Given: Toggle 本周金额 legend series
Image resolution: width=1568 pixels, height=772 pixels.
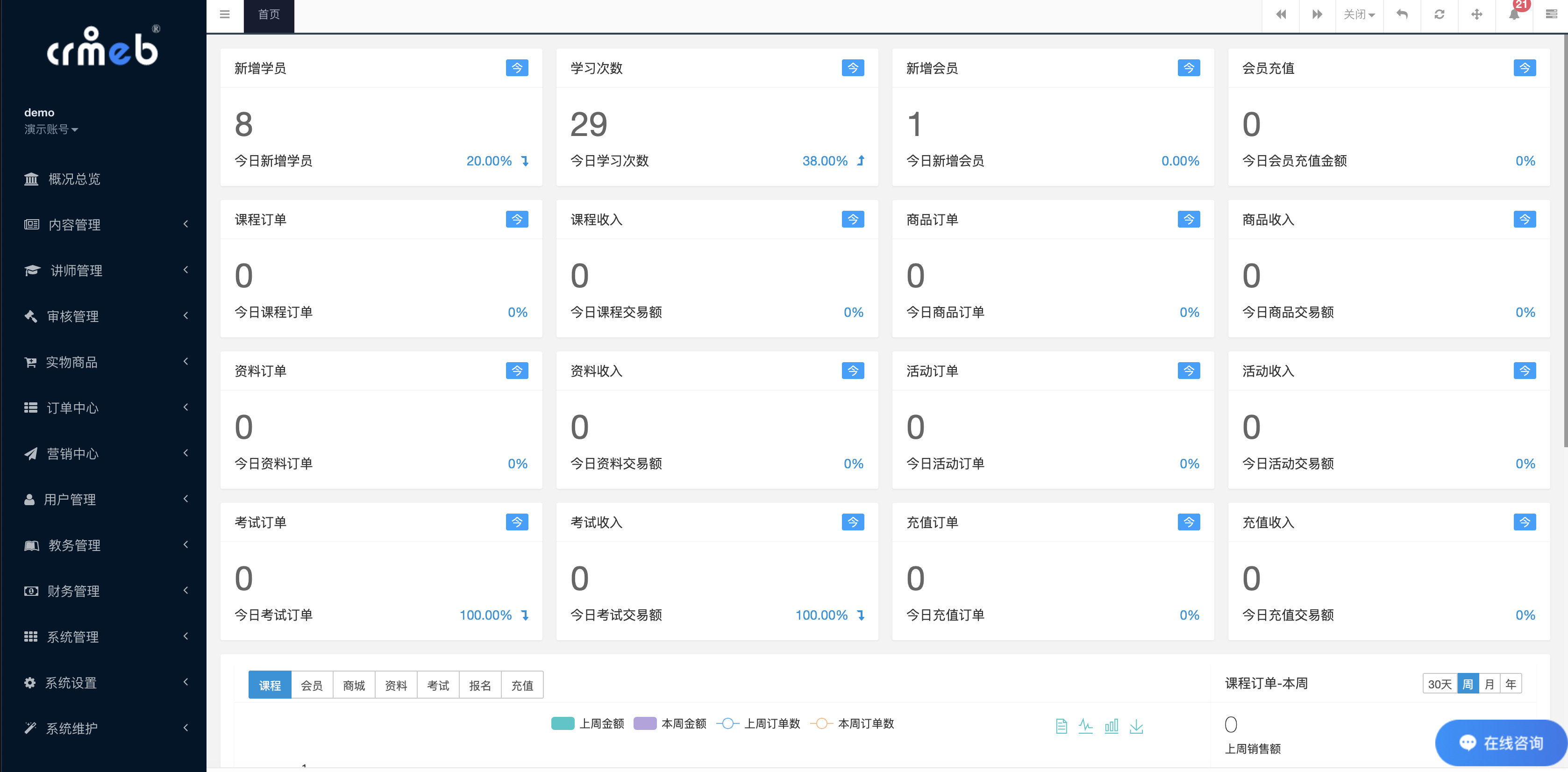Looking at the screenshot, I should (x=670, y=723).
